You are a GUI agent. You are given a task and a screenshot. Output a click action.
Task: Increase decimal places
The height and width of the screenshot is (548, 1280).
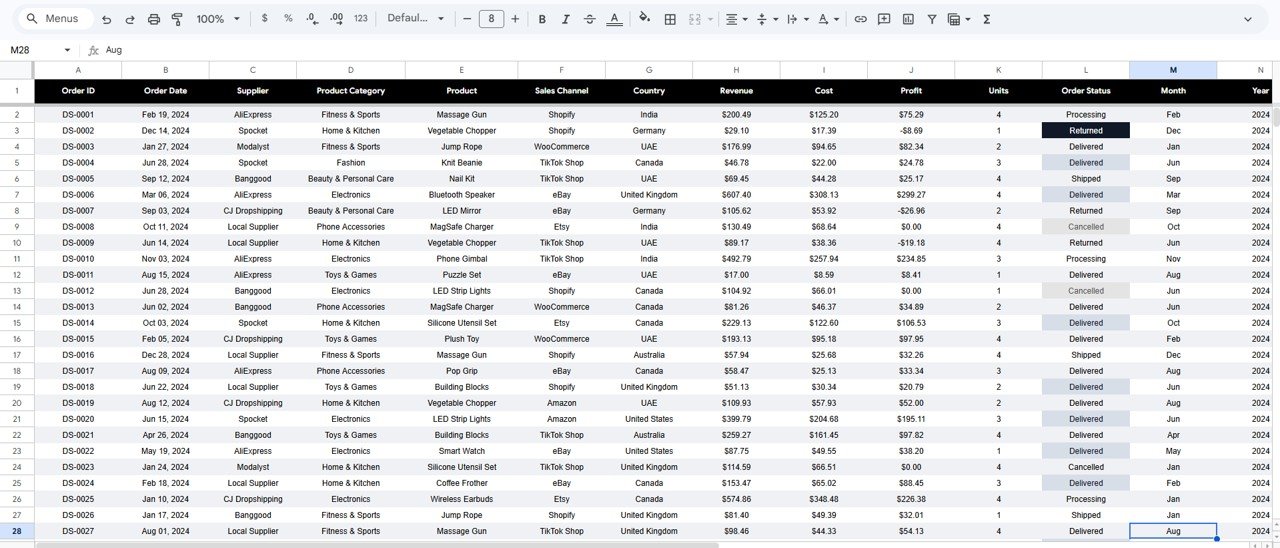tap(336, 19)
